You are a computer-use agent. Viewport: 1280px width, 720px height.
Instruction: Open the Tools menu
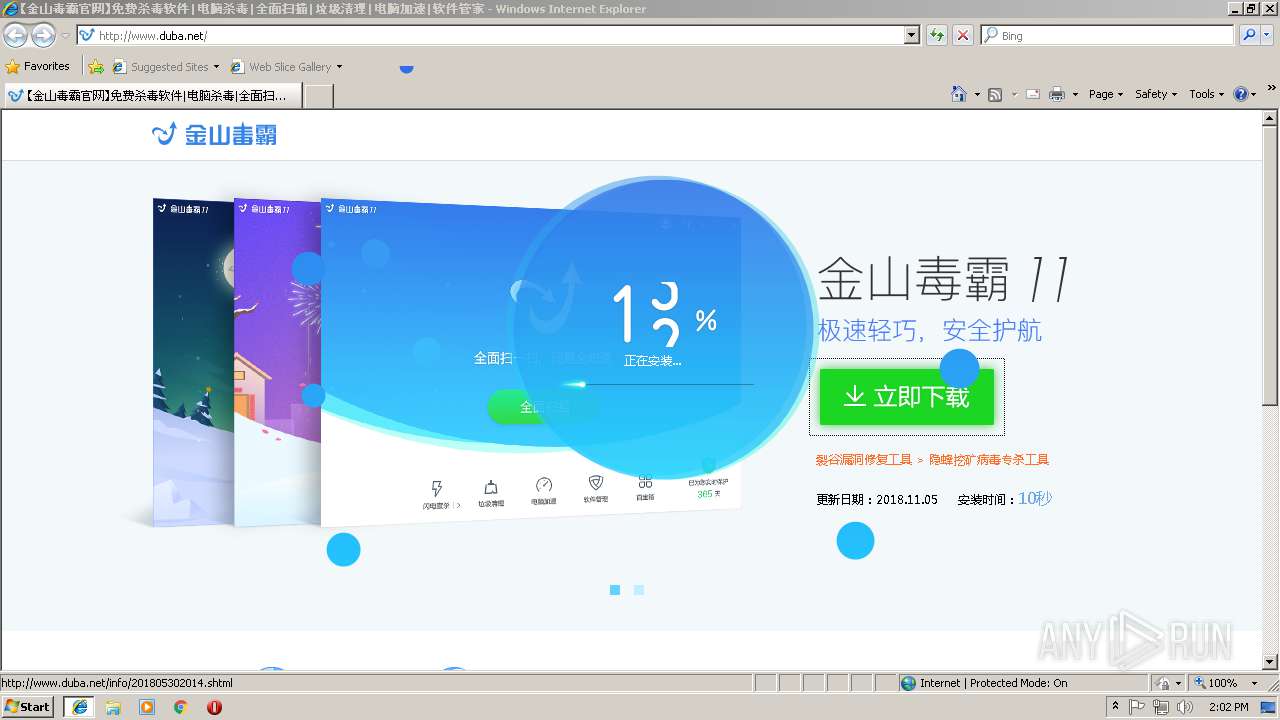1206,94
